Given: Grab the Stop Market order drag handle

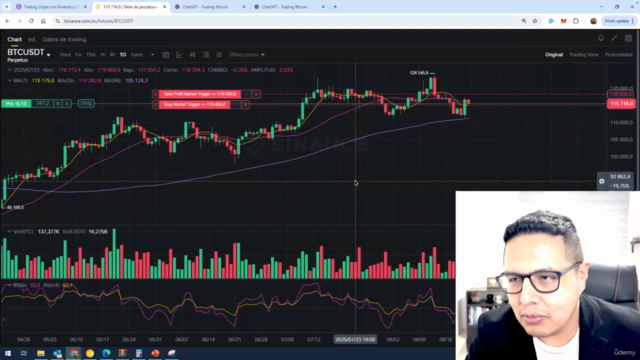Looking at the screenshot, I should [x=155, y=105].
